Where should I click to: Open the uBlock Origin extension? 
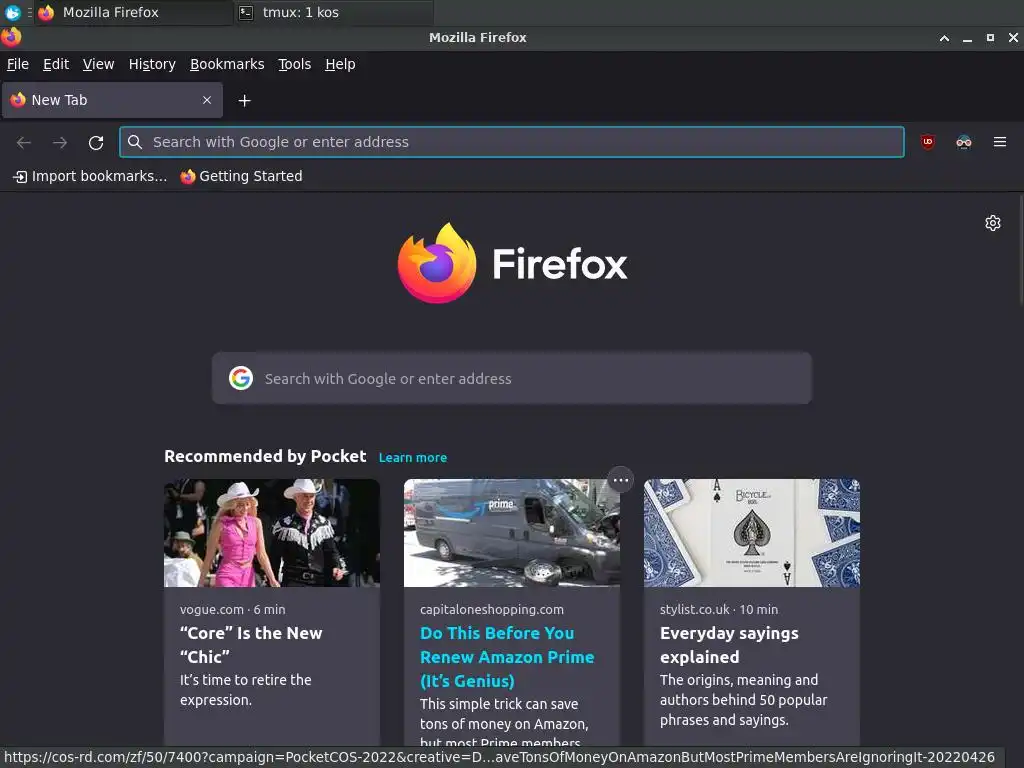[927, 142]
